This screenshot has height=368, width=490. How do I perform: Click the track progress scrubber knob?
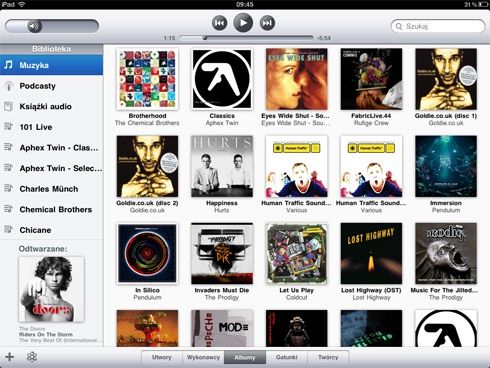205,38
